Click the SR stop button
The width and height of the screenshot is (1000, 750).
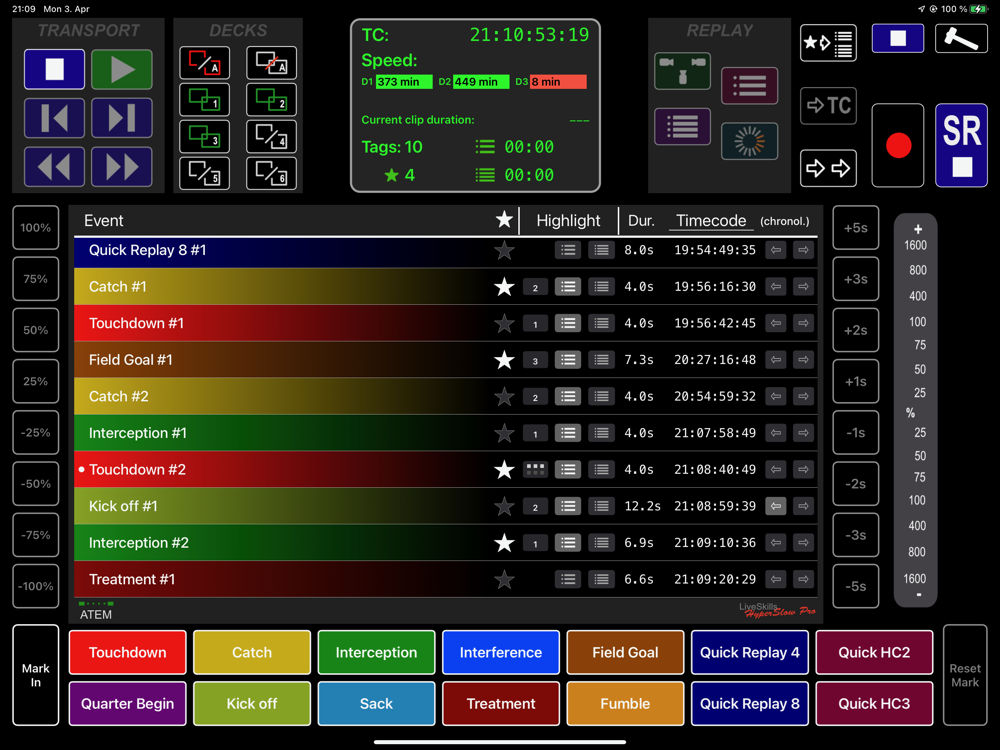click(x=962, y=145)
